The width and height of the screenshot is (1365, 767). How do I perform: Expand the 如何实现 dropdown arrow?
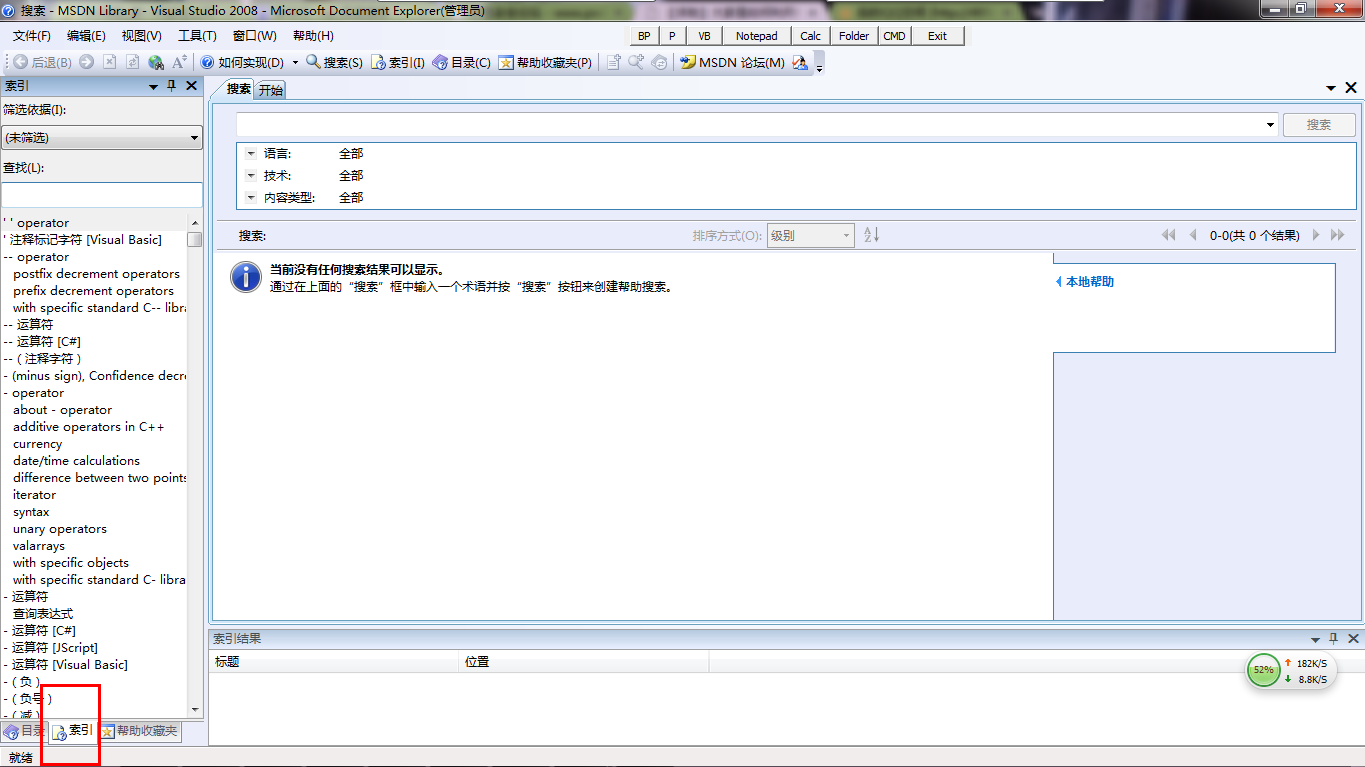(295, 62)
